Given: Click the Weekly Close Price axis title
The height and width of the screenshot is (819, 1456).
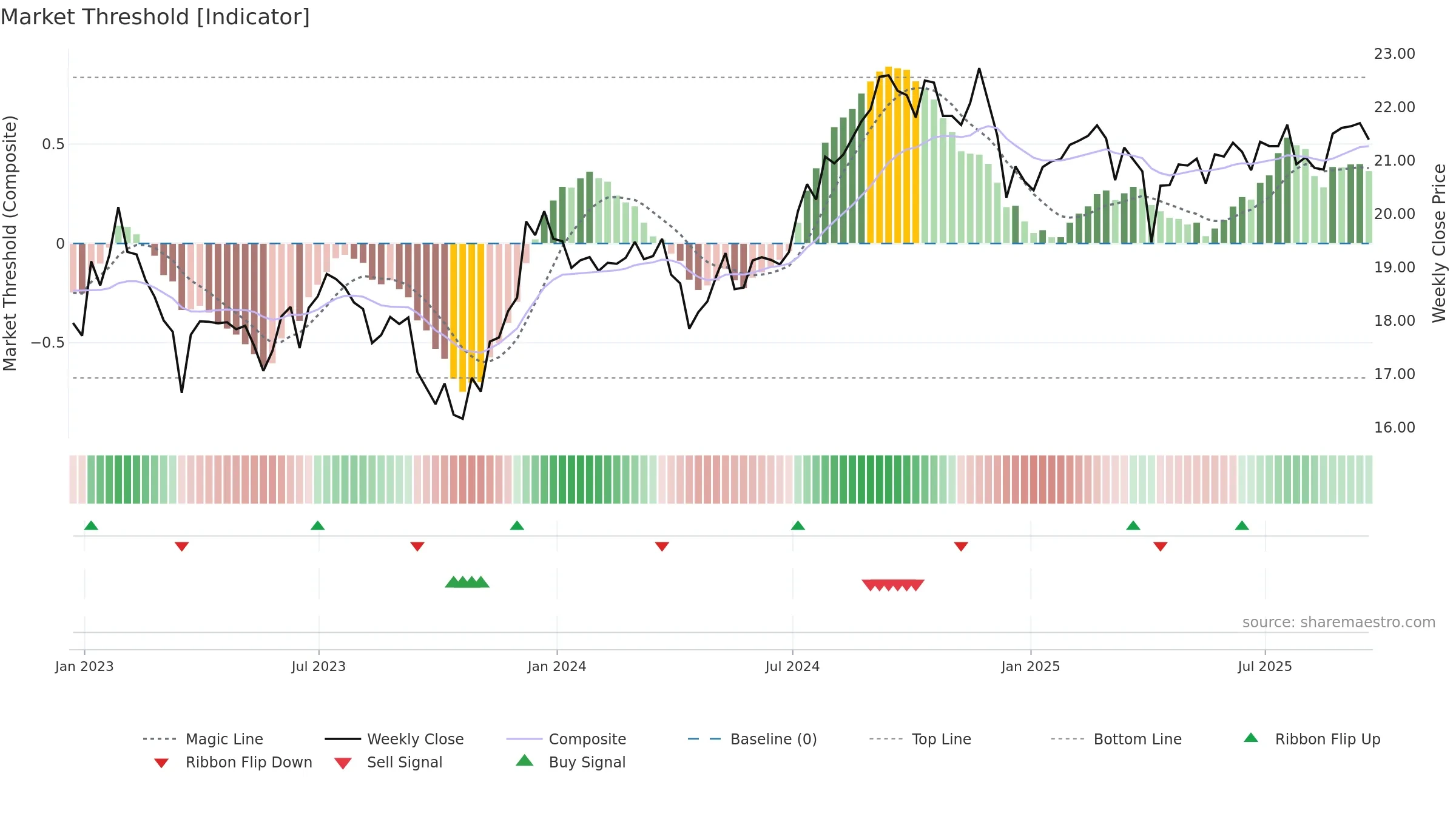Looking at the screenshot, I should click(1439, 243).
